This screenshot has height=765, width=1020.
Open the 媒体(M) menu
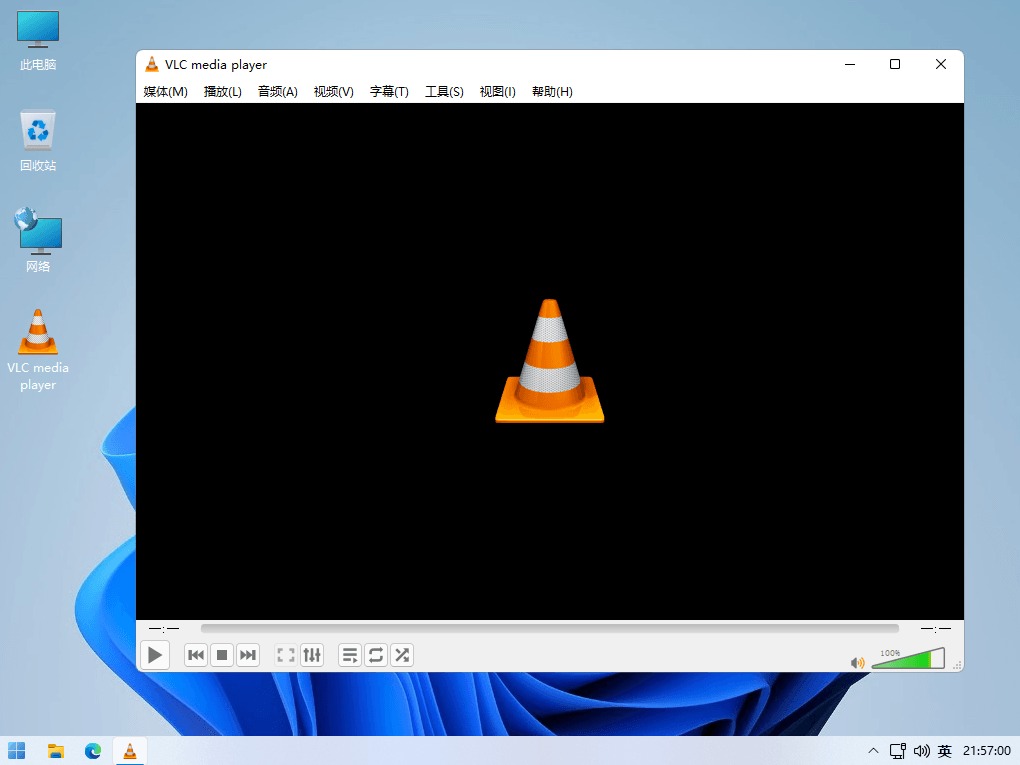click(x=165, y=92)
